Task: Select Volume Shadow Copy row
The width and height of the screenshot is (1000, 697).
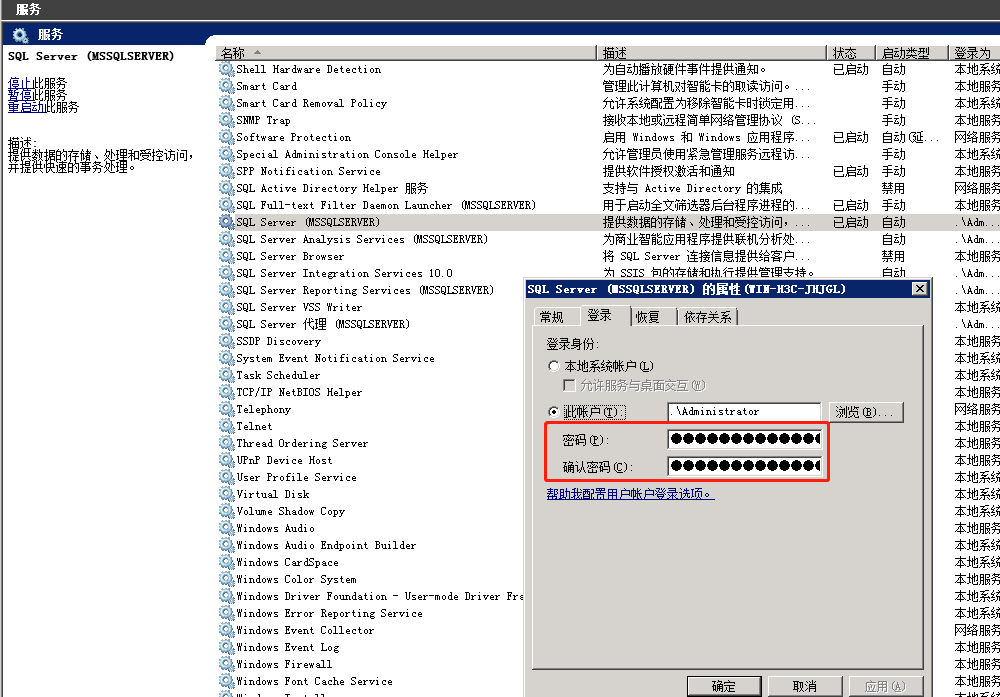Action: 370,511
